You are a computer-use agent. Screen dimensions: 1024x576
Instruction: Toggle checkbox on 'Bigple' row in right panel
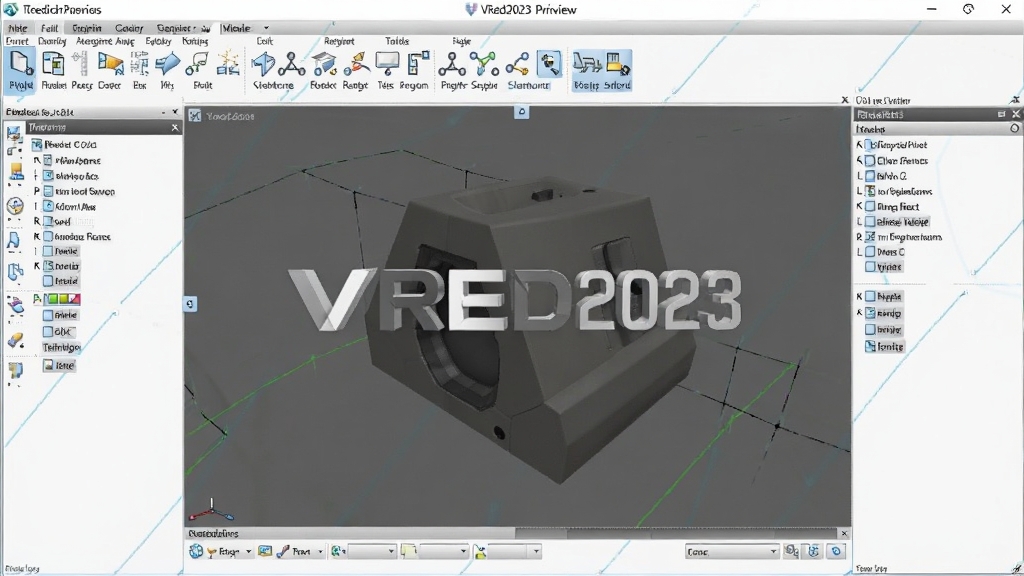tap(870, 296)
